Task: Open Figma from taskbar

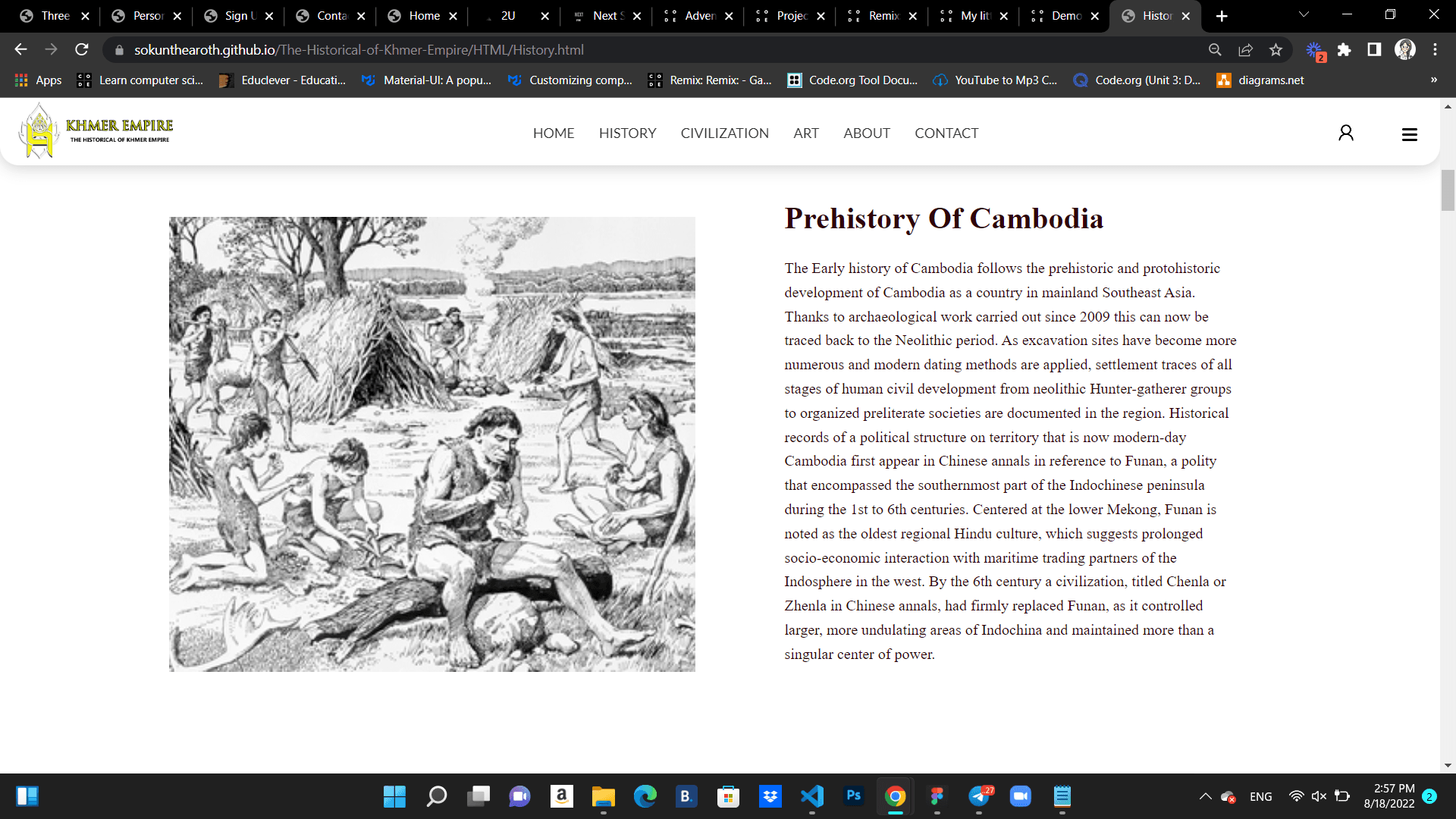Action: (937, 796)
